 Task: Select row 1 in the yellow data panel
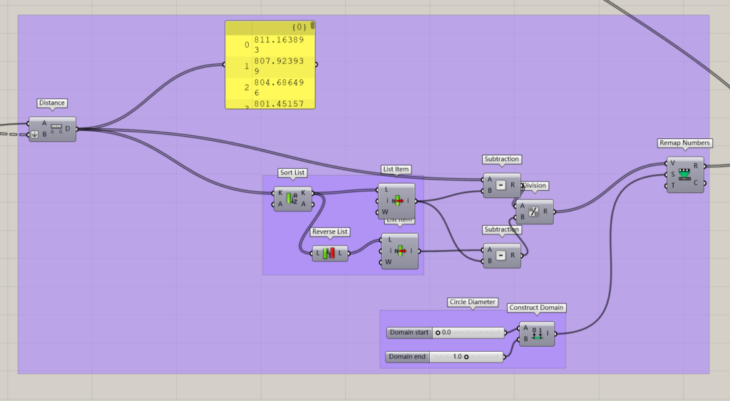tap(270, 67)
